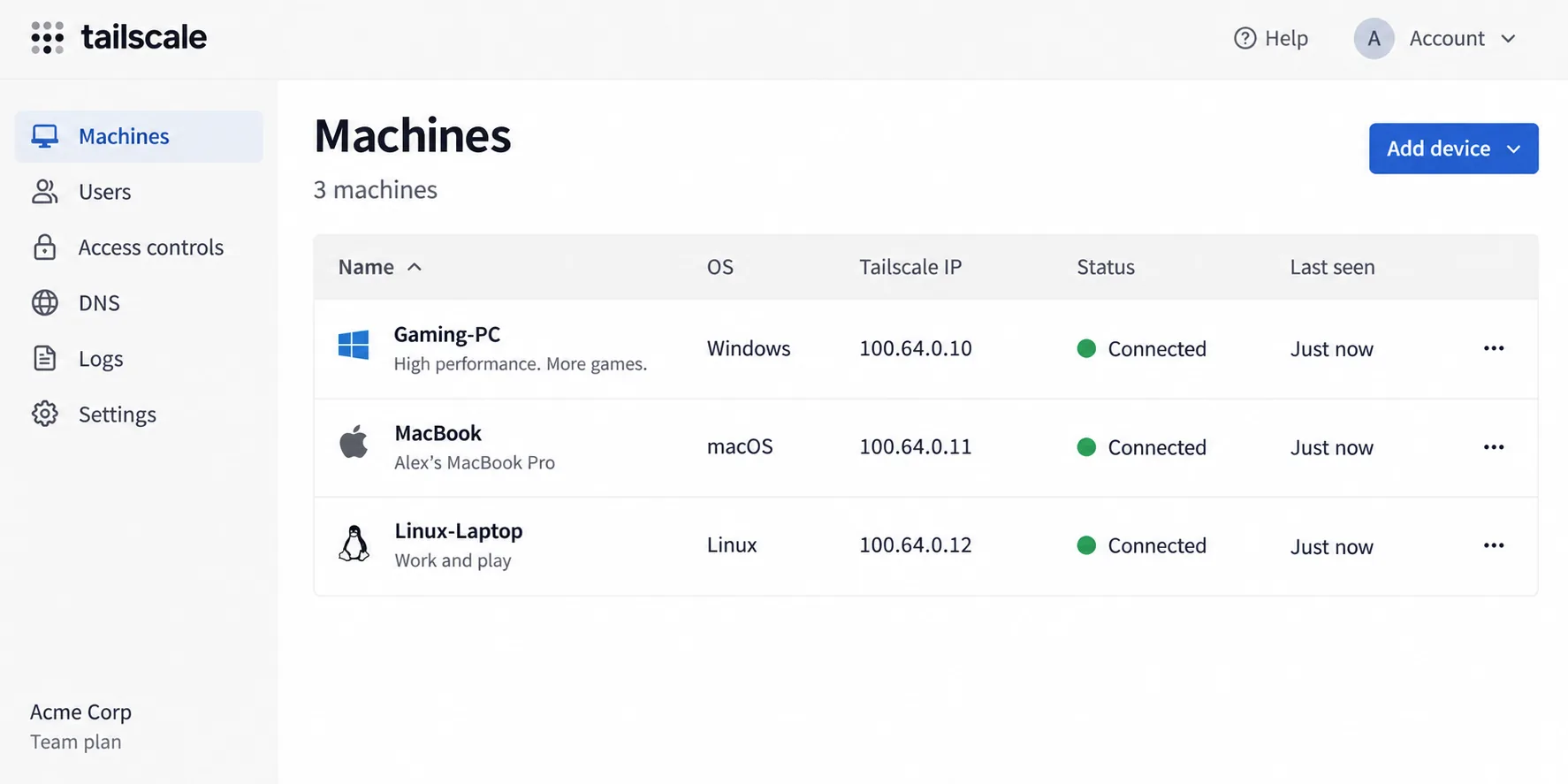Click the Access controls lock icon

coord(45,247)
